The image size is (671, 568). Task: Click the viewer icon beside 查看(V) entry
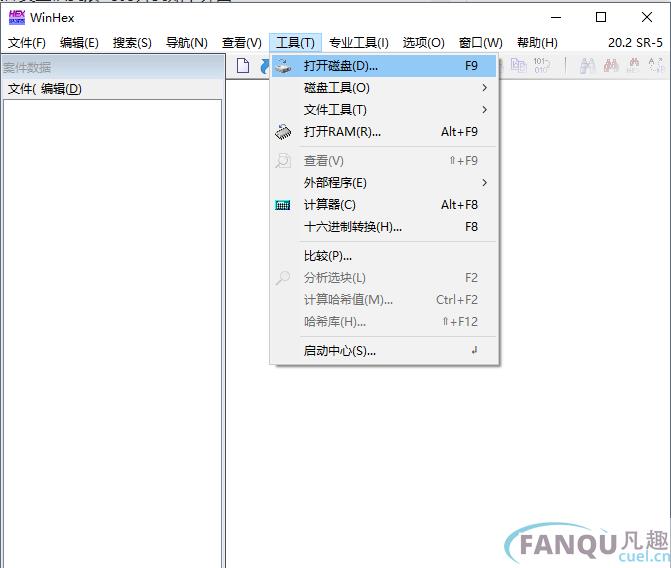(283, 161)
